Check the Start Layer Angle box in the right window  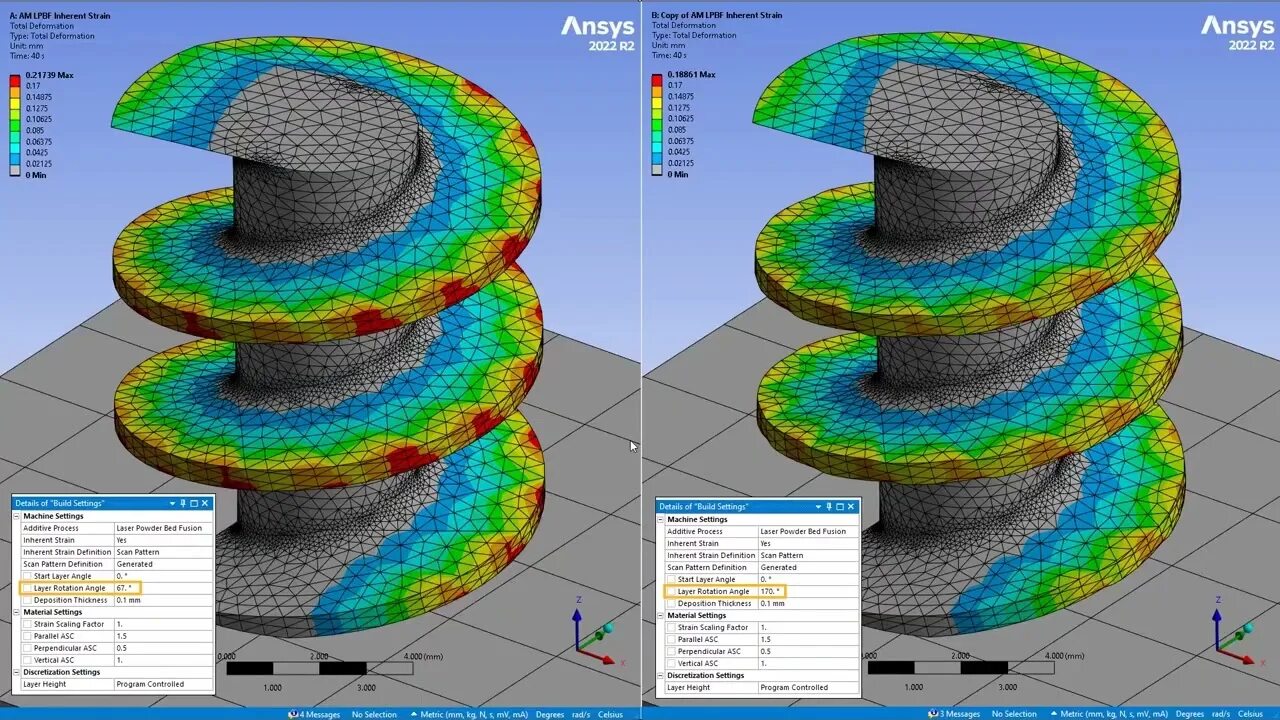point(671,579)
